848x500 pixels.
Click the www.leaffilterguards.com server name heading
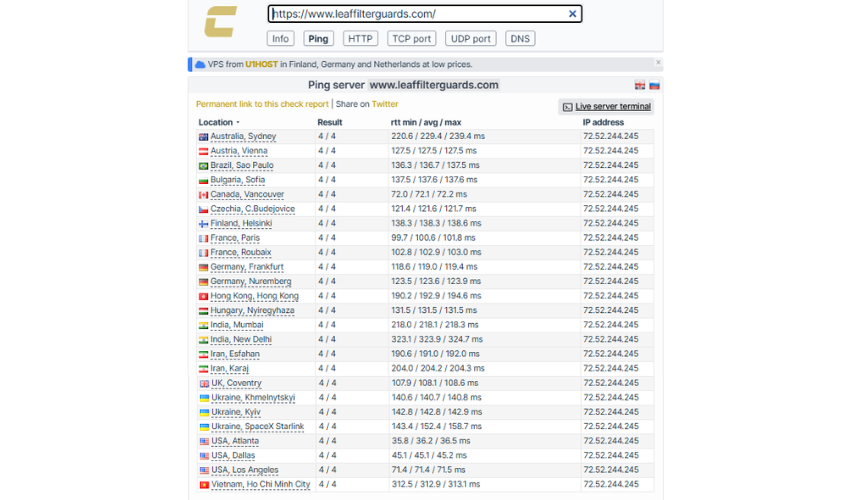pyautogui.click(x=434, y=85)
